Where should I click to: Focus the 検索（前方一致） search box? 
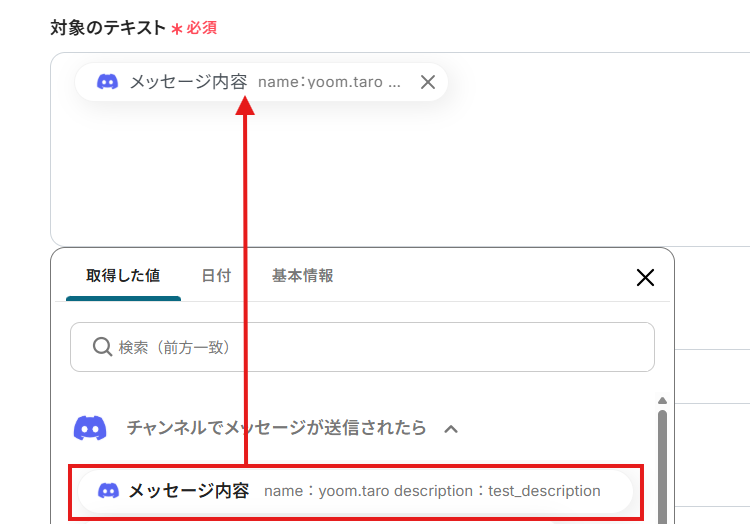click(x=362, y=347)
